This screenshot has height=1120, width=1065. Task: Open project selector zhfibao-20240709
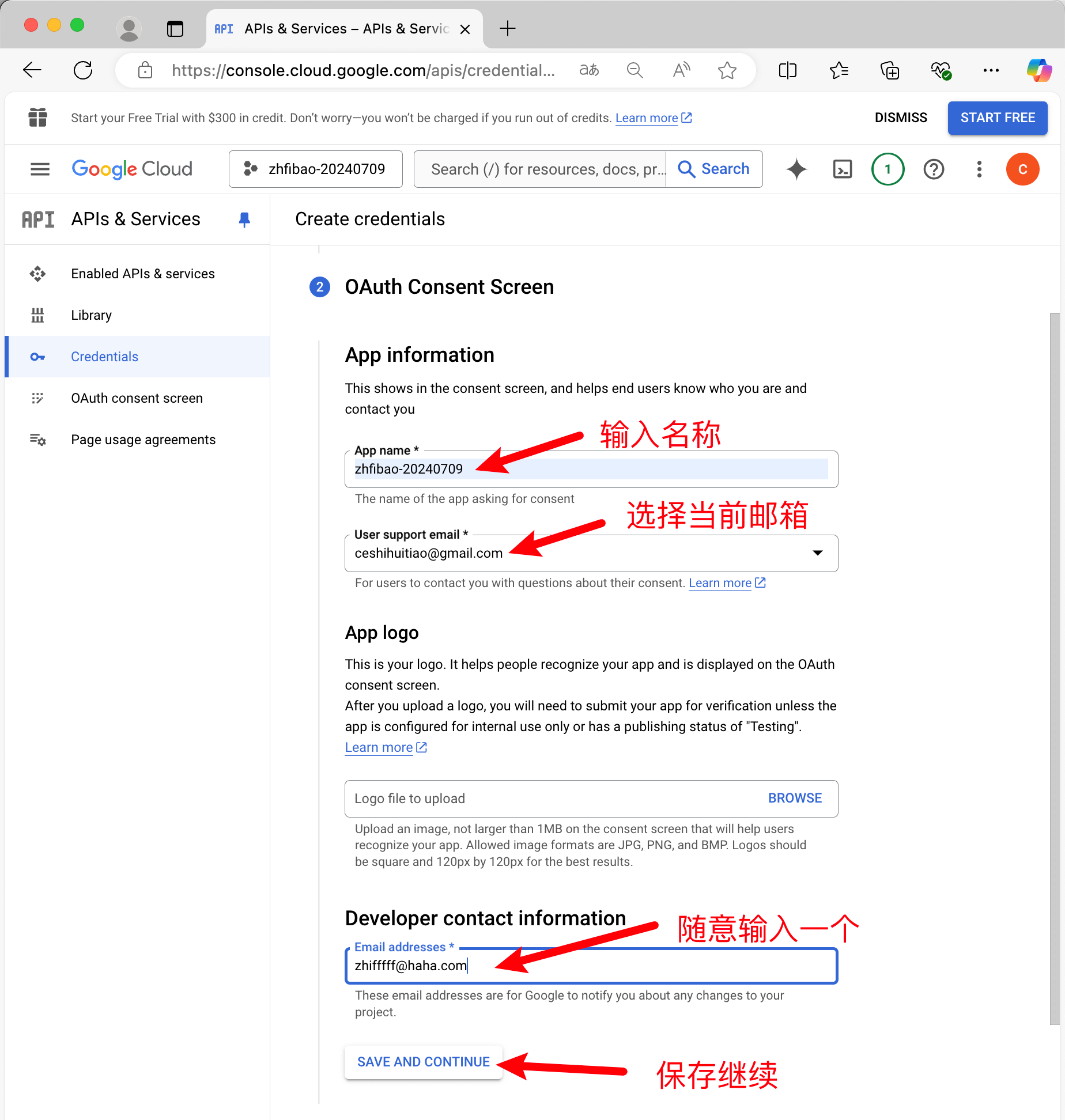pyautogui.click(x=315, y=169)
